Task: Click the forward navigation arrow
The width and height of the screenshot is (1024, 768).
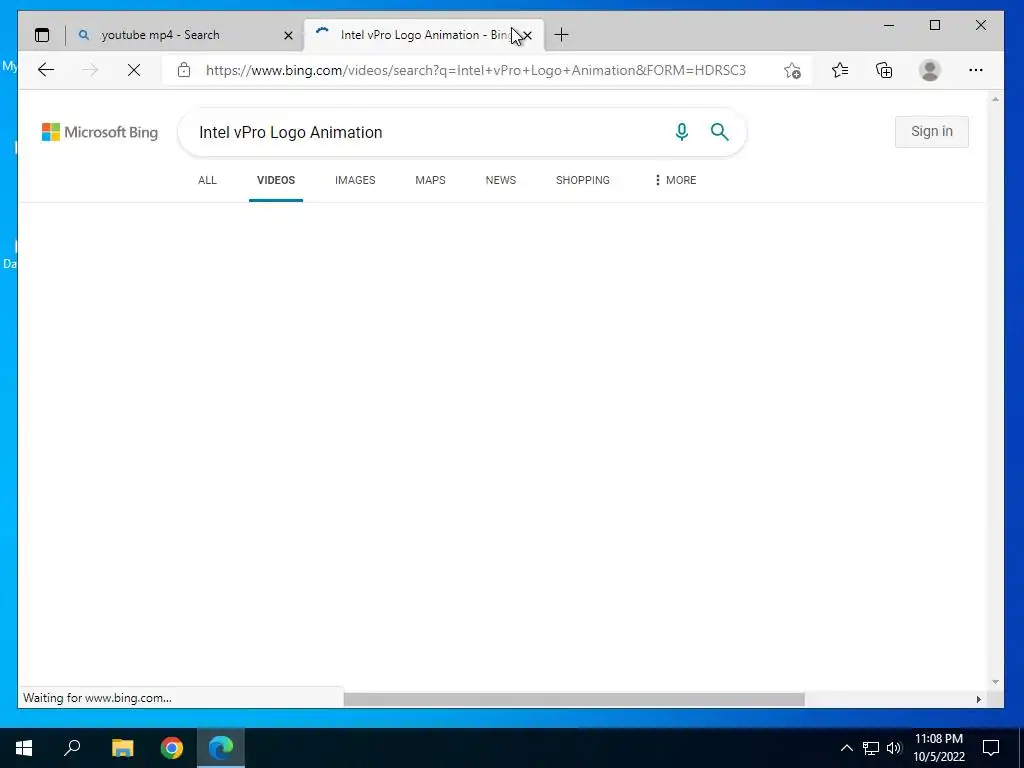Action: point(90,70)
